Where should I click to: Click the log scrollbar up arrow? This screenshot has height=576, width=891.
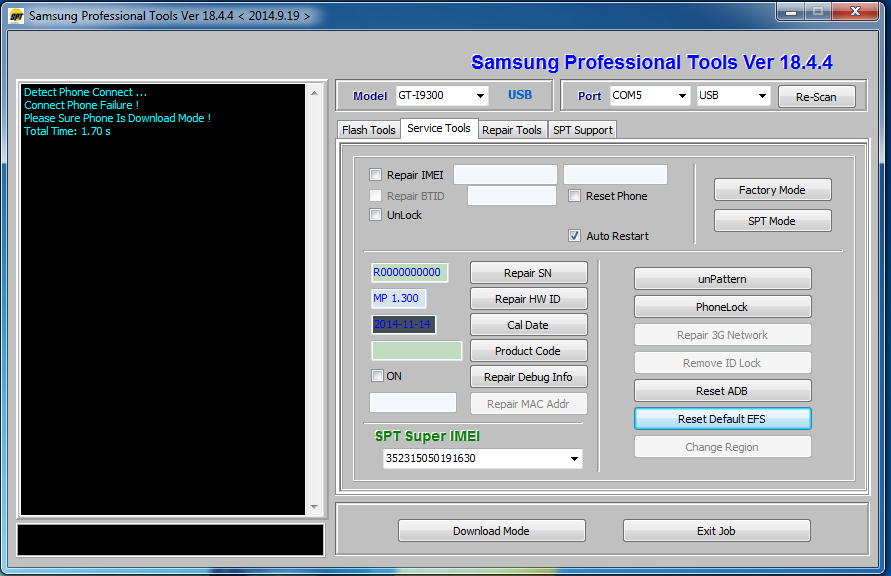(314, 93)
